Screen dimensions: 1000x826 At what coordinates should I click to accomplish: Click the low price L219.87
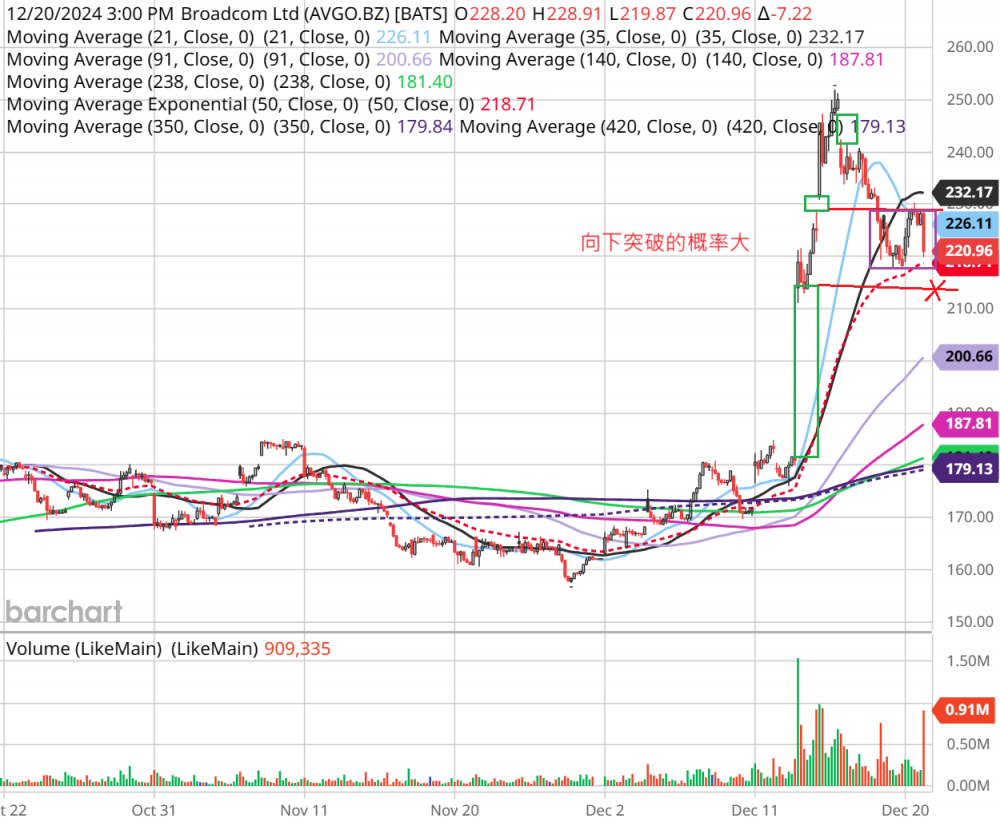coord(642,13)
